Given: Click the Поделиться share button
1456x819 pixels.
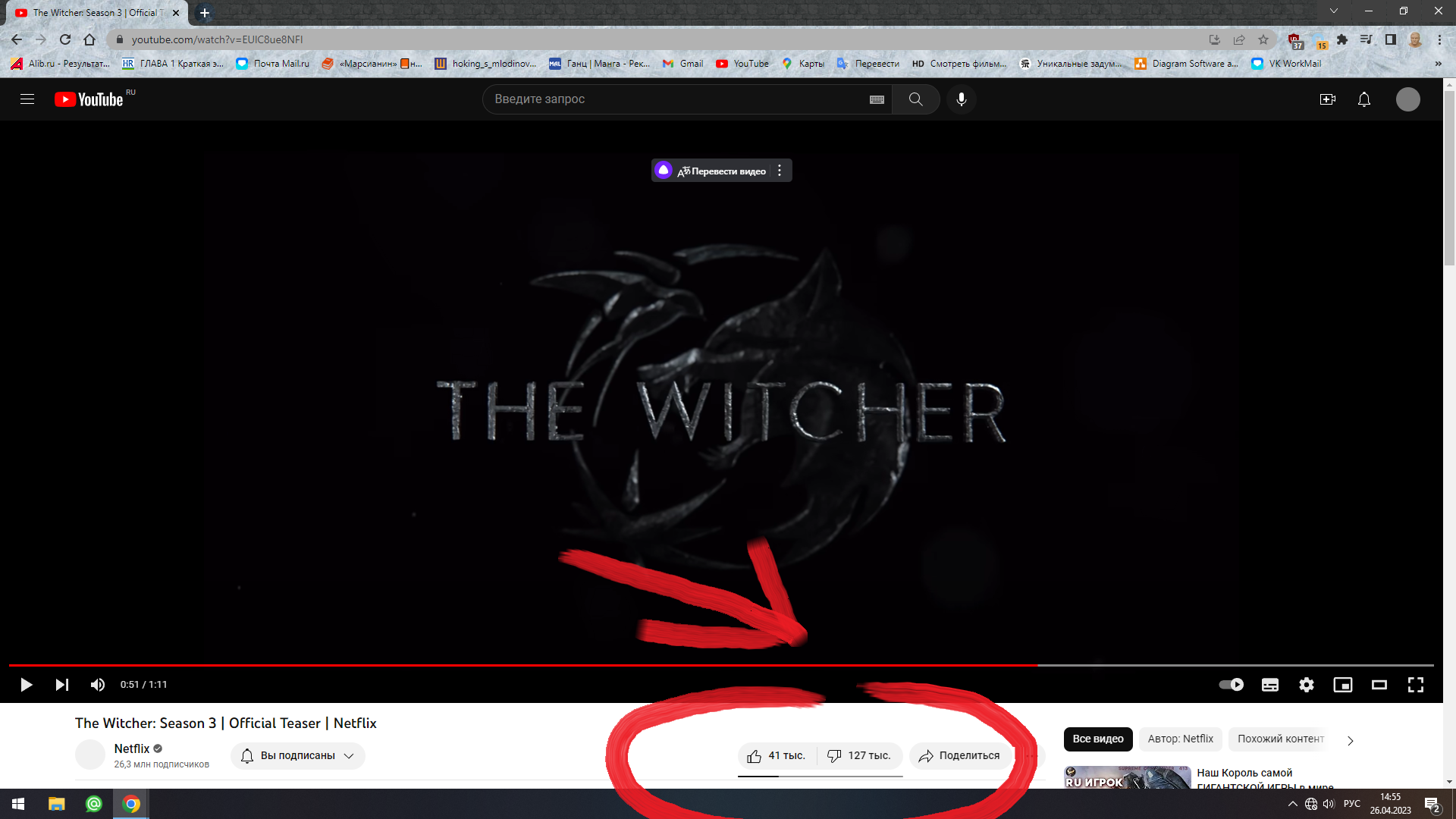Looking at the screenshot, I should pos(959,756).
